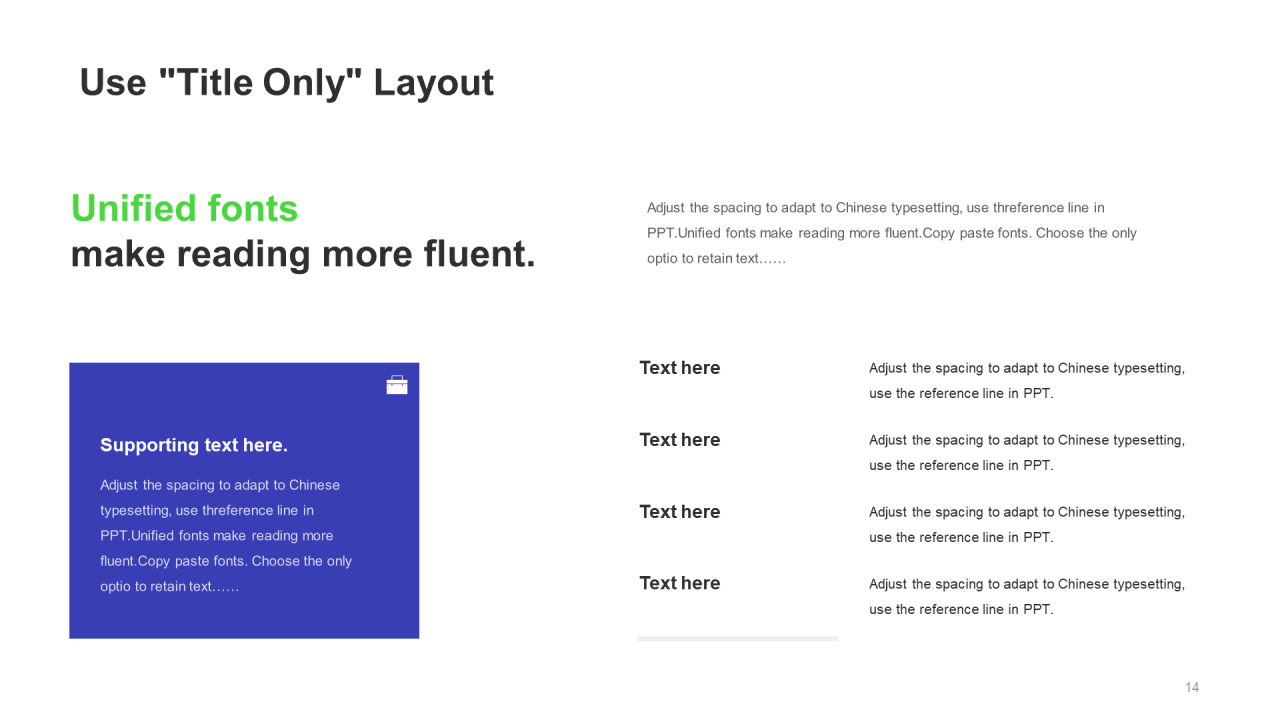Select description beside the third 'Text here'
This screenshot has height=720, width=1280.
(1027, 525)
